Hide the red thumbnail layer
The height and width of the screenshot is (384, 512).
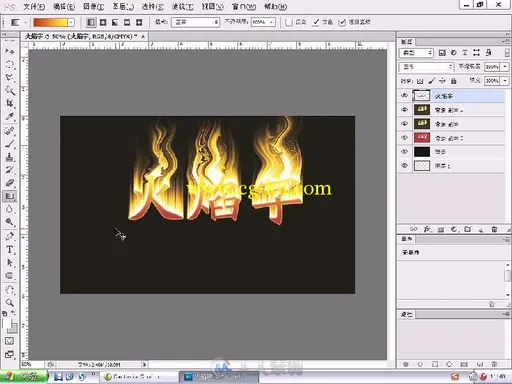coord(405,137)
